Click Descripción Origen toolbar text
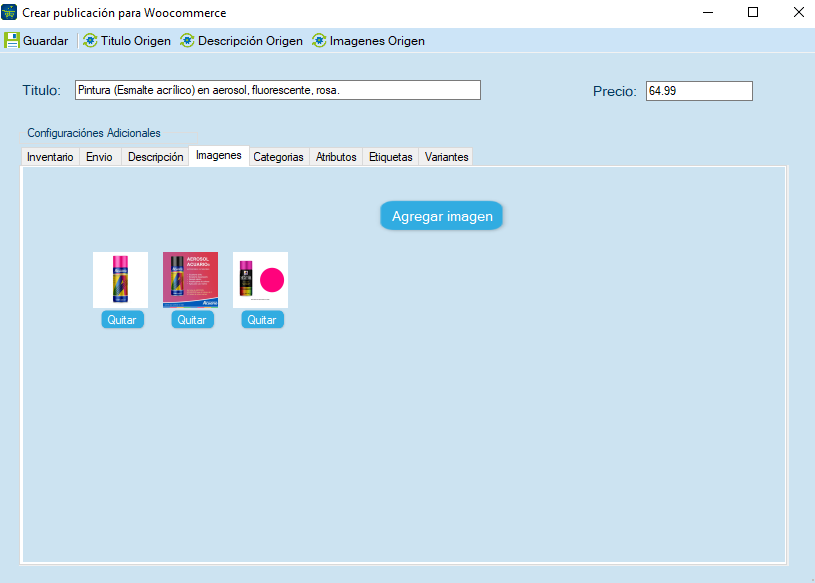 [x=250, y=41]
